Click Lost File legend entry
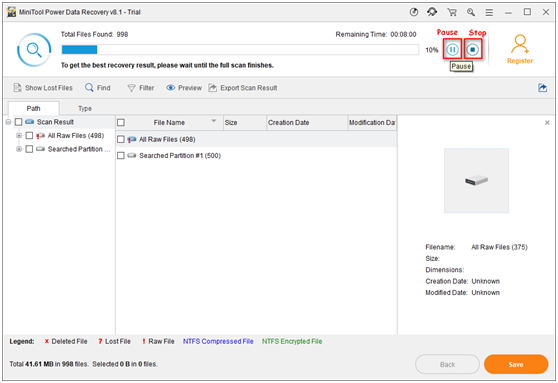 115,341
